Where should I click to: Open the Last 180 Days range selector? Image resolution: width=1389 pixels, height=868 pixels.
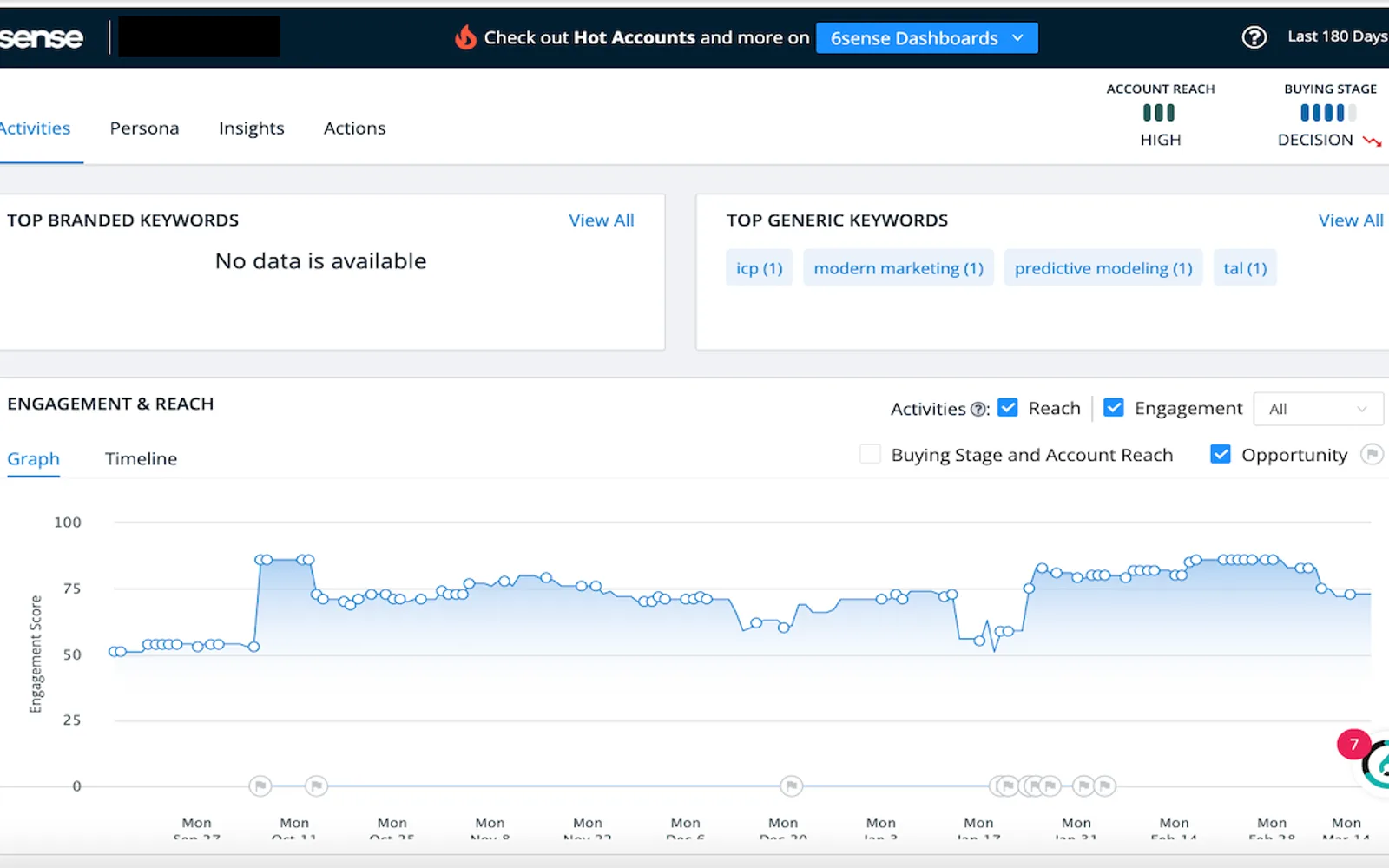pyautogui.click(x=1338, y=36)
